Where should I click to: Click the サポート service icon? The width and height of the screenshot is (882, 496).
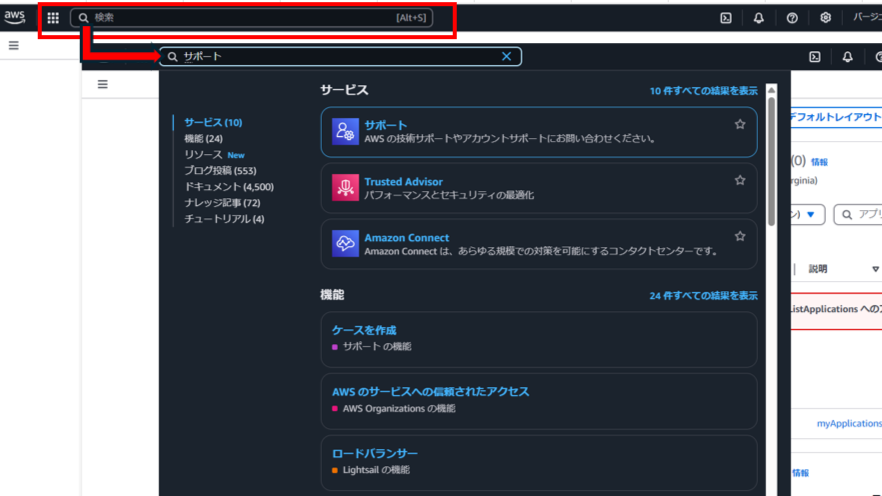pos(345,132)
